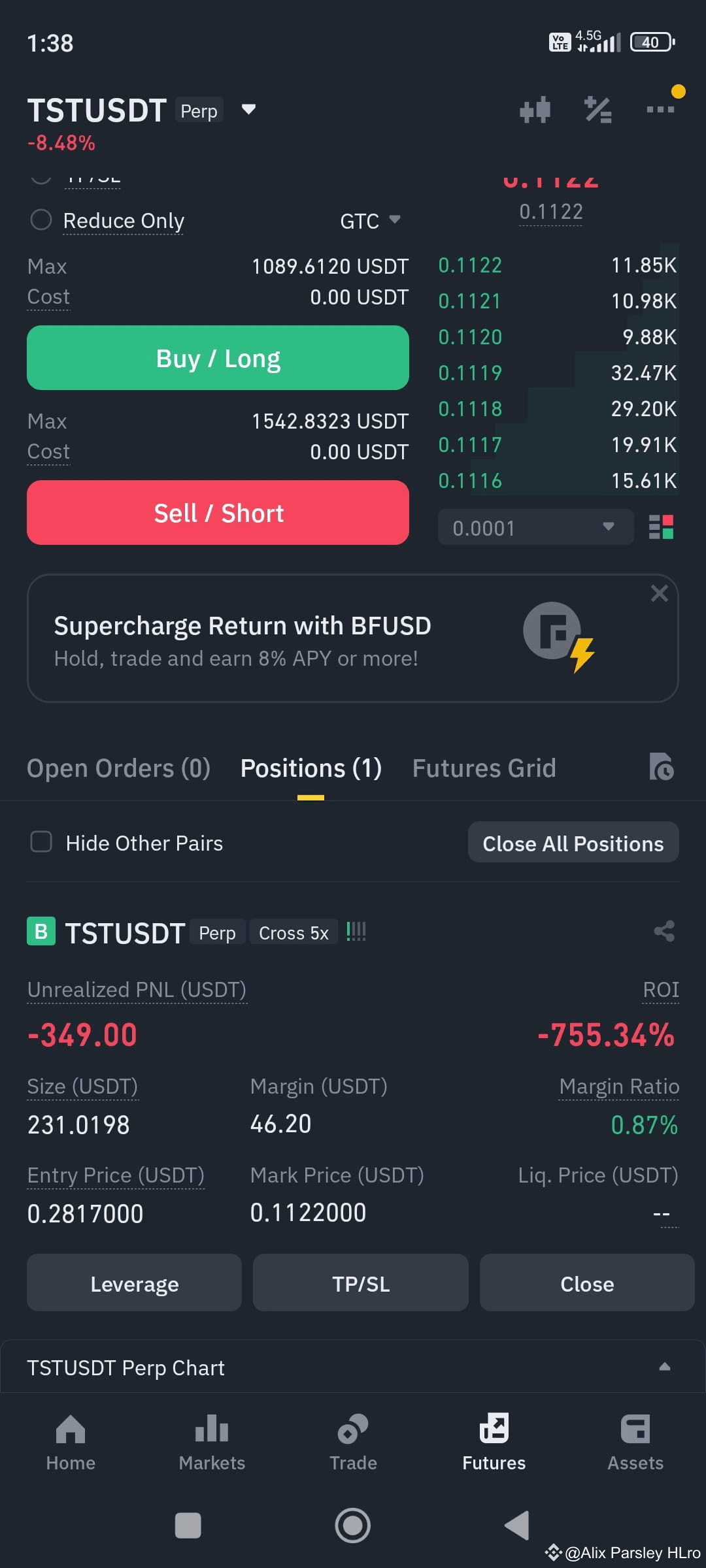Expand the TSTUSDT Perp Chart panel
The height and width of the screenshot is (1568, 706).
[665, 1367]
